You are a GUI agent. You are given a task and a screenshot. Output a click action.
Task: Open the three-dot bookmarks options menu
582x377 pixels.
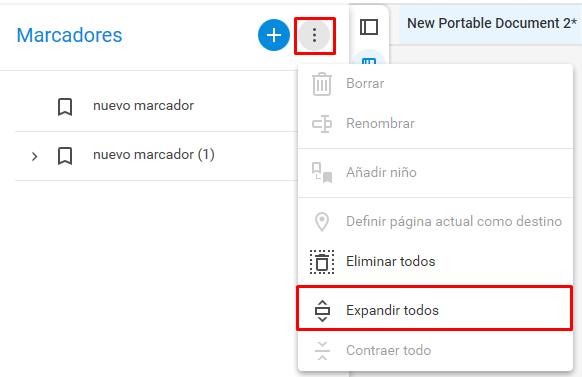pyautogui.click(x=314, y=35)
